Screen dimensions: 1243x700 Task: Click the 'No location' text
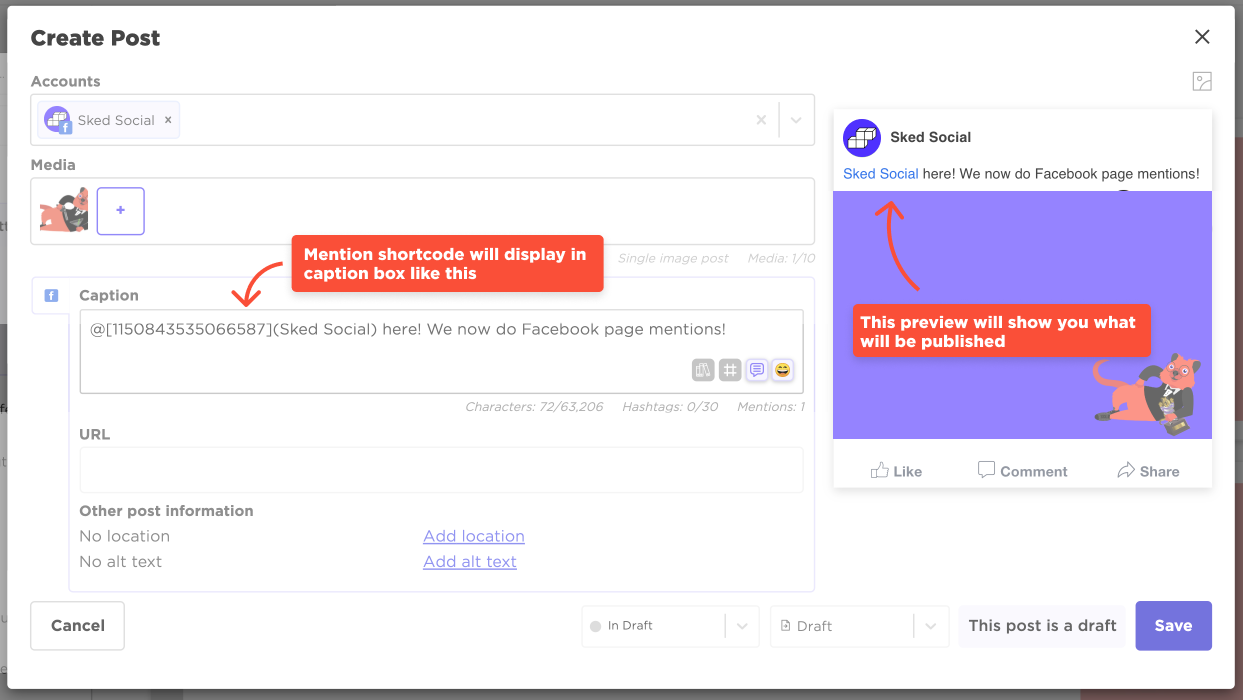pyautogui.click(x=125, y=536)
